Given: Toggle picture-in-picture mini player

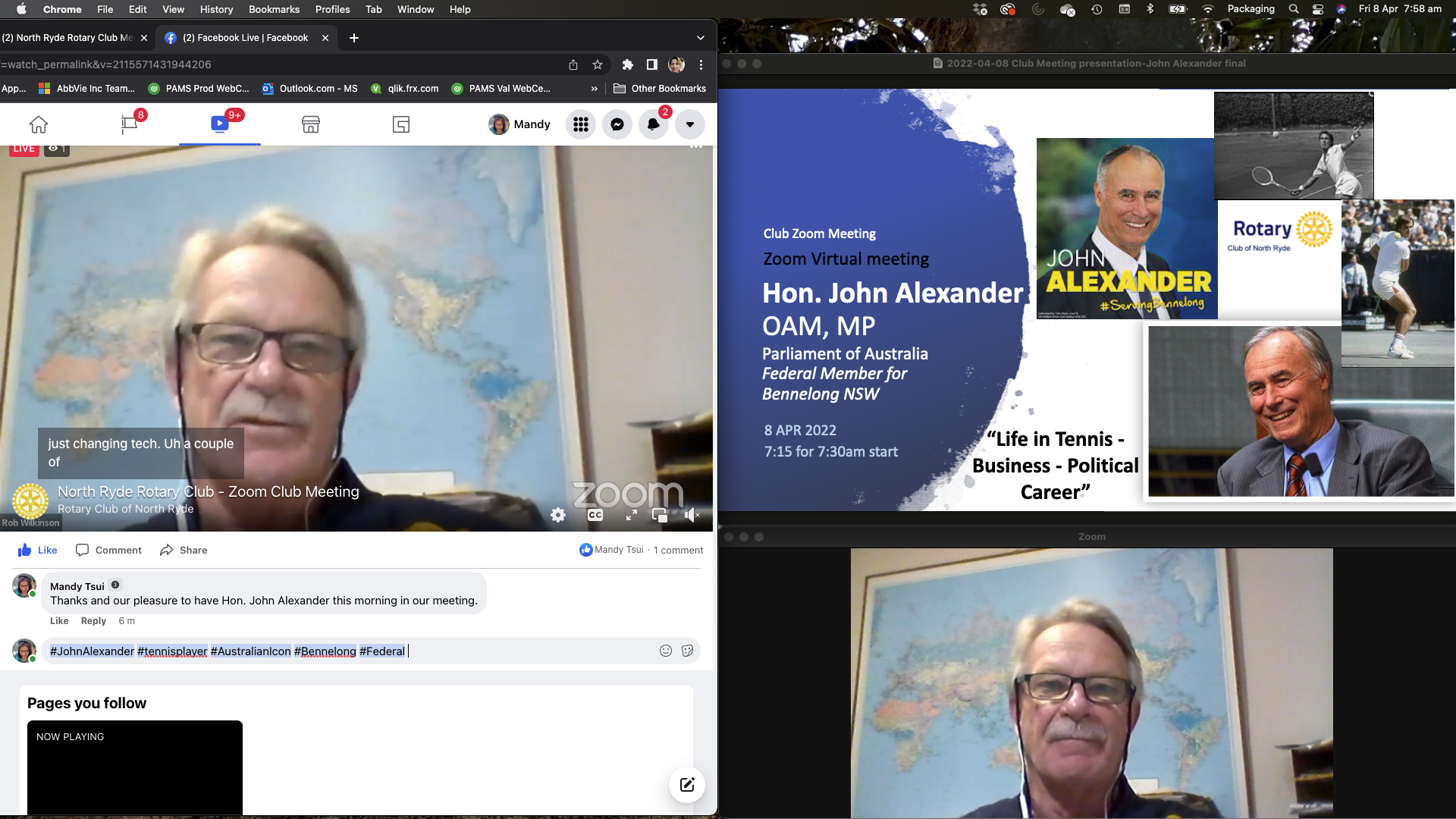Looking at the screenshot, I should pos(660,515).
